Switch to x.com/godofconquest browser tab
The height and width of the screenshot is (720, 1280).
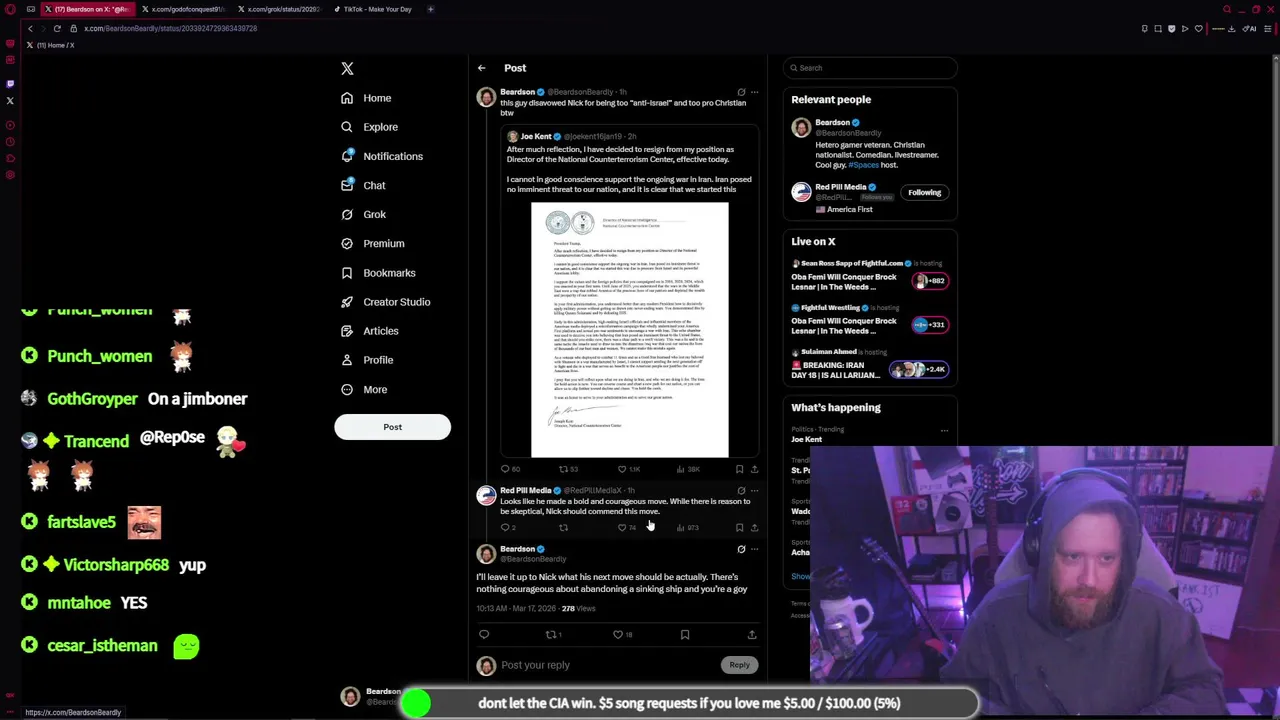(x=183, y=9)
